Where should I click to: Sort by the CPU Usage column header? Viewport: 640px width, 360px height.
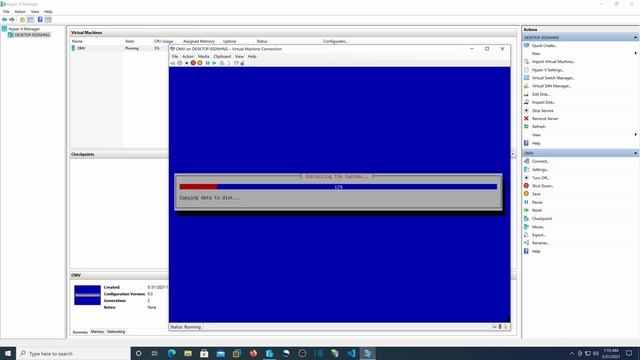(x=163, y=41)
